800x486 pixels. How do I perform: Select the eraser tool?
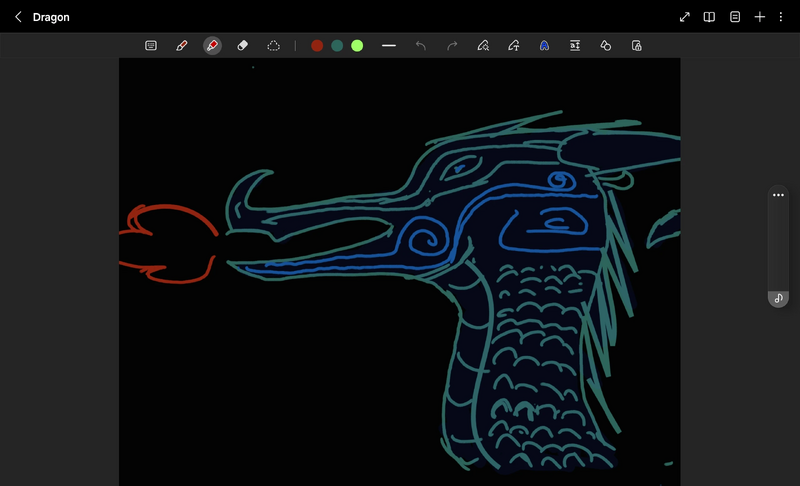point(242,46)
